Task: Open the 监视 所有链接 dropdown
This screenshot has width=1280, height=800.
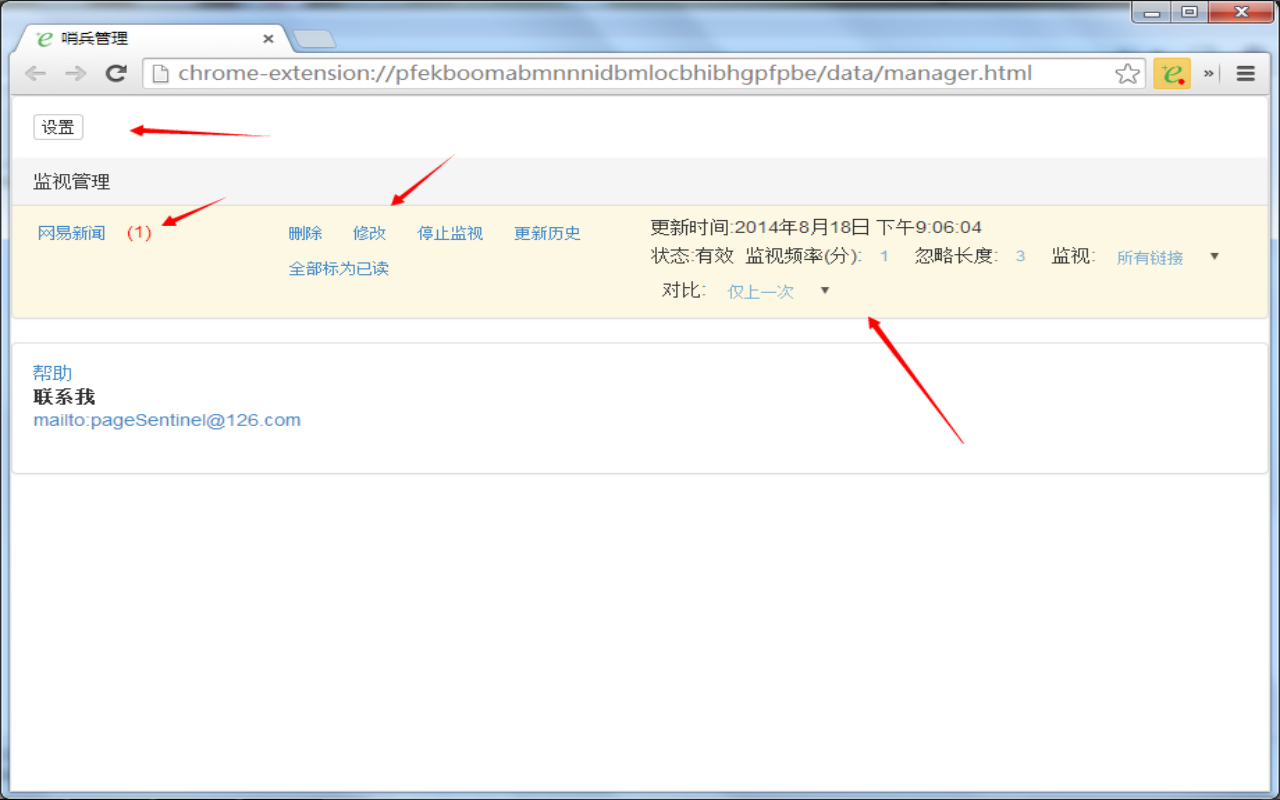Action: [1167, 257]
